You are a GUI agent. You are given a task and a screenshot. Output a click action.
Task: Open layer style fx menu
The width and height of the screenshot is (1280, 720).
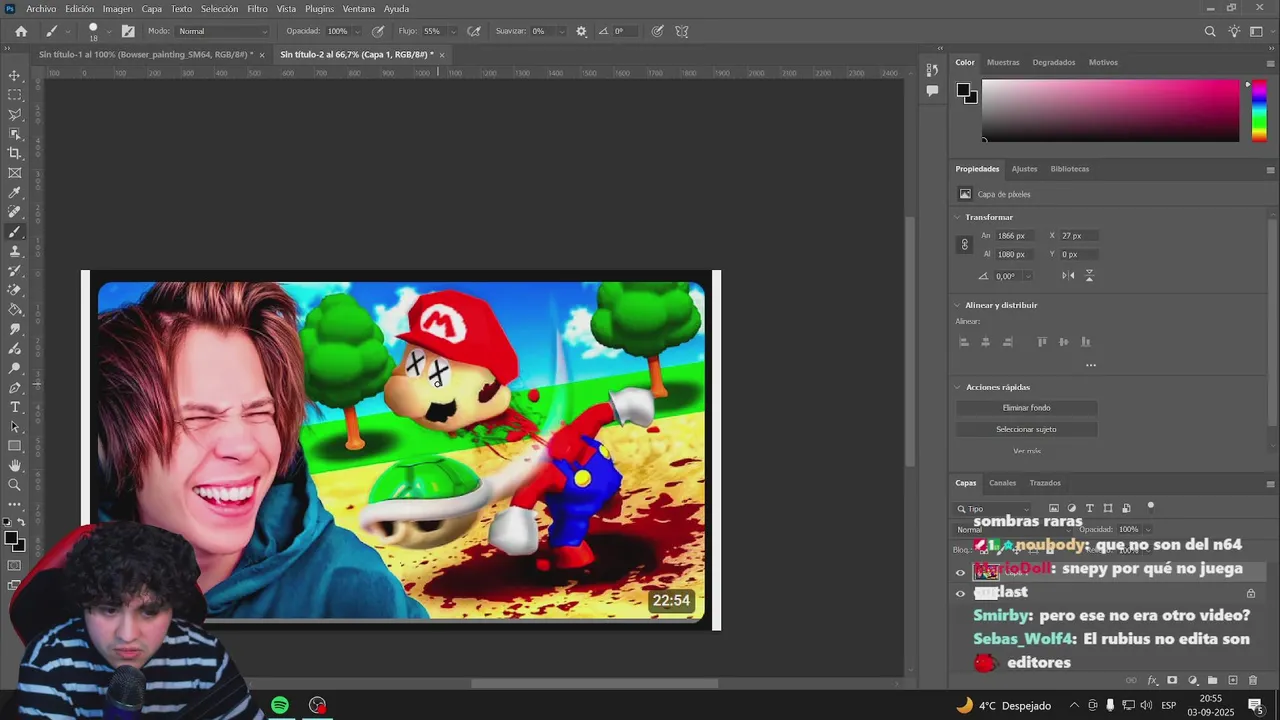click(x=1152, y=680)
